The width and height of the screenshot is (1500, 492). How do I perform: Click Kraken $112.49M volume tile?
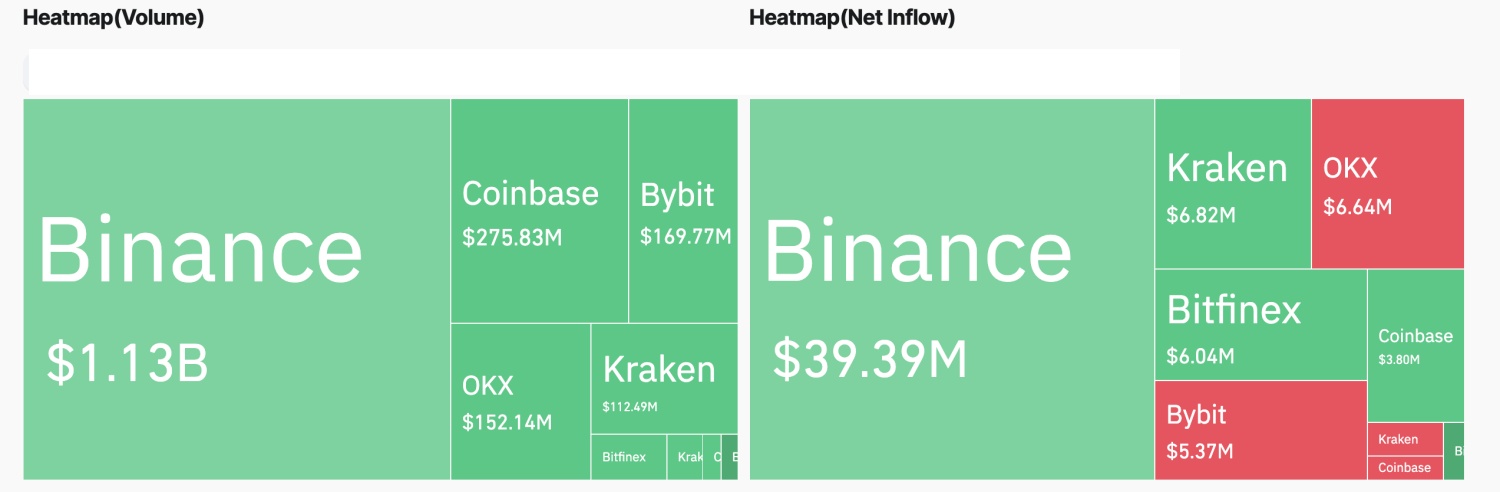665,379
